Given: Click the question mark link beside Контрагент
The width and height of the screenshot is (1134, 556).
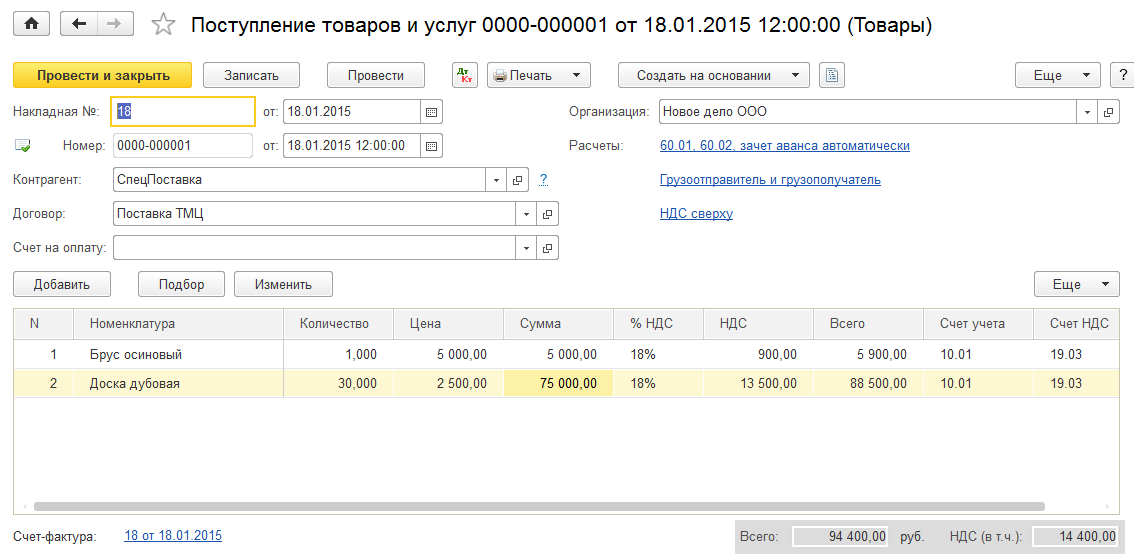Looking at the screenshot, I should pos(544,179).
